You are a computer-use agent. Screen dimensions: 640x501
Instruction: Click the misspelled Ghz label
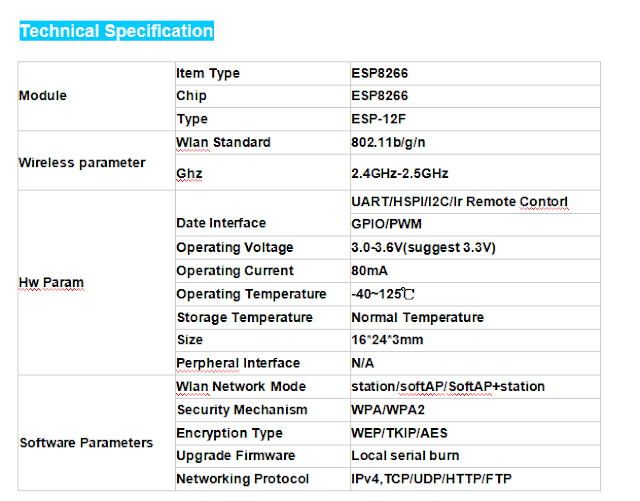pos(189,173)
